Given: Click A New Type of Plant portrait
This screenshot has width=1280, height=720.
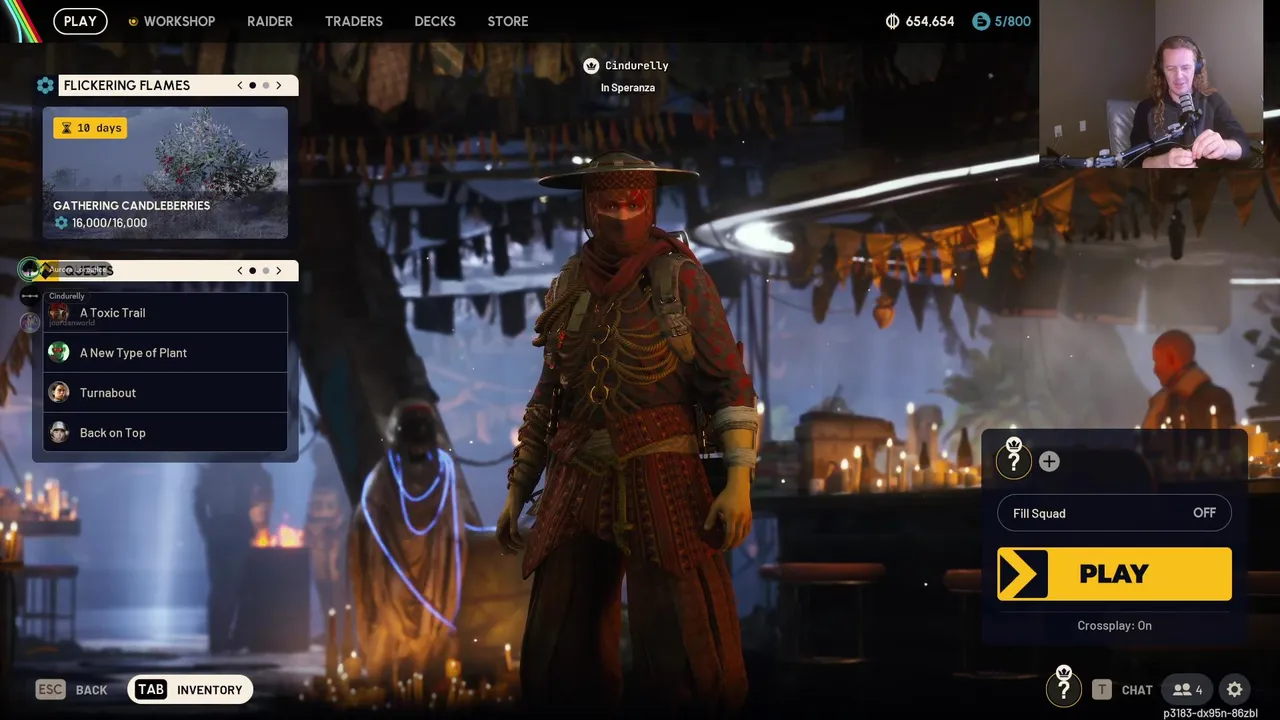Looking at the screenshot, I should 59,352.
